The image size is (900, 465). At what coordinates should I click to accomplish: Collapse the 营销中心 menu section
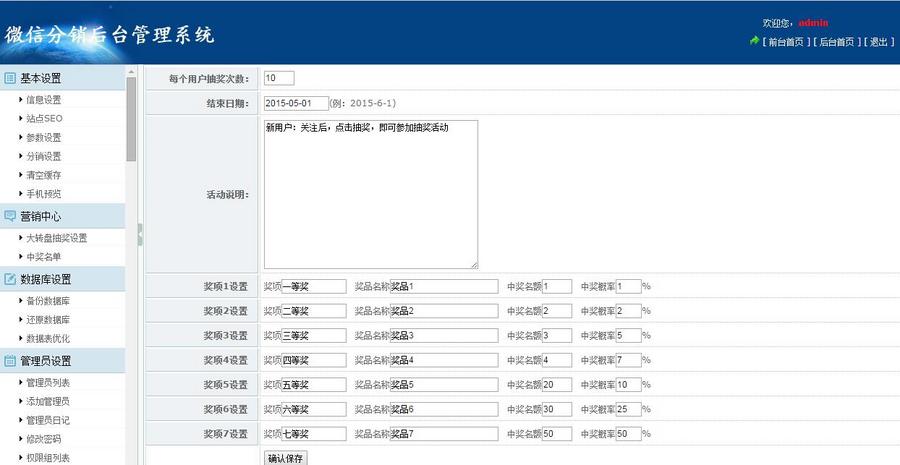[63, 216]
